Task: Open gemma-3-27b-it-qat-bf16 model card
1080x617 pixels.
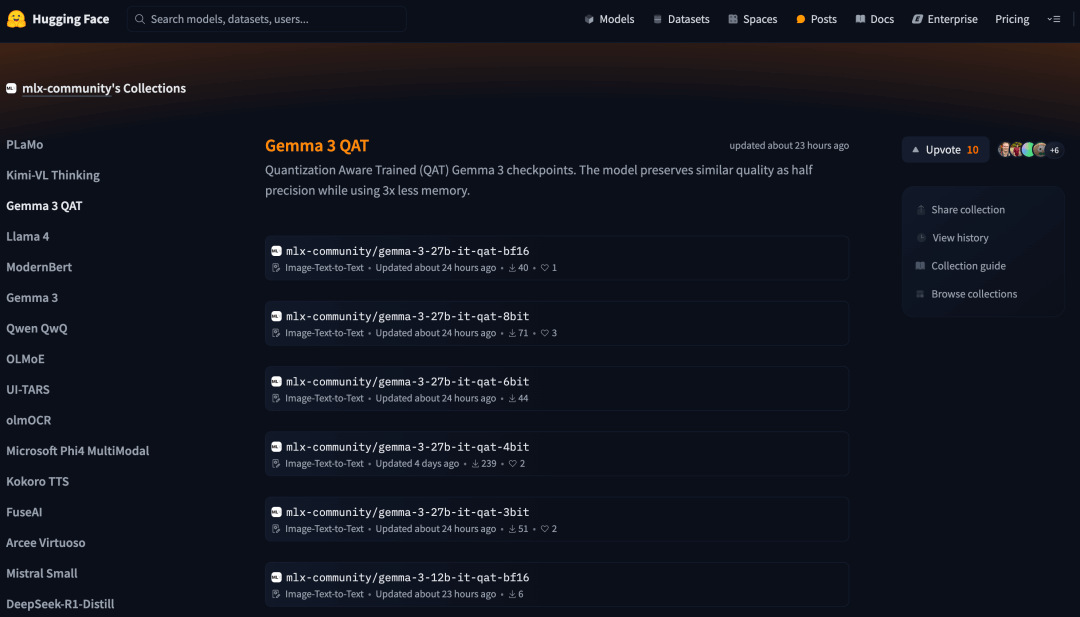Action: pos(407,251)
